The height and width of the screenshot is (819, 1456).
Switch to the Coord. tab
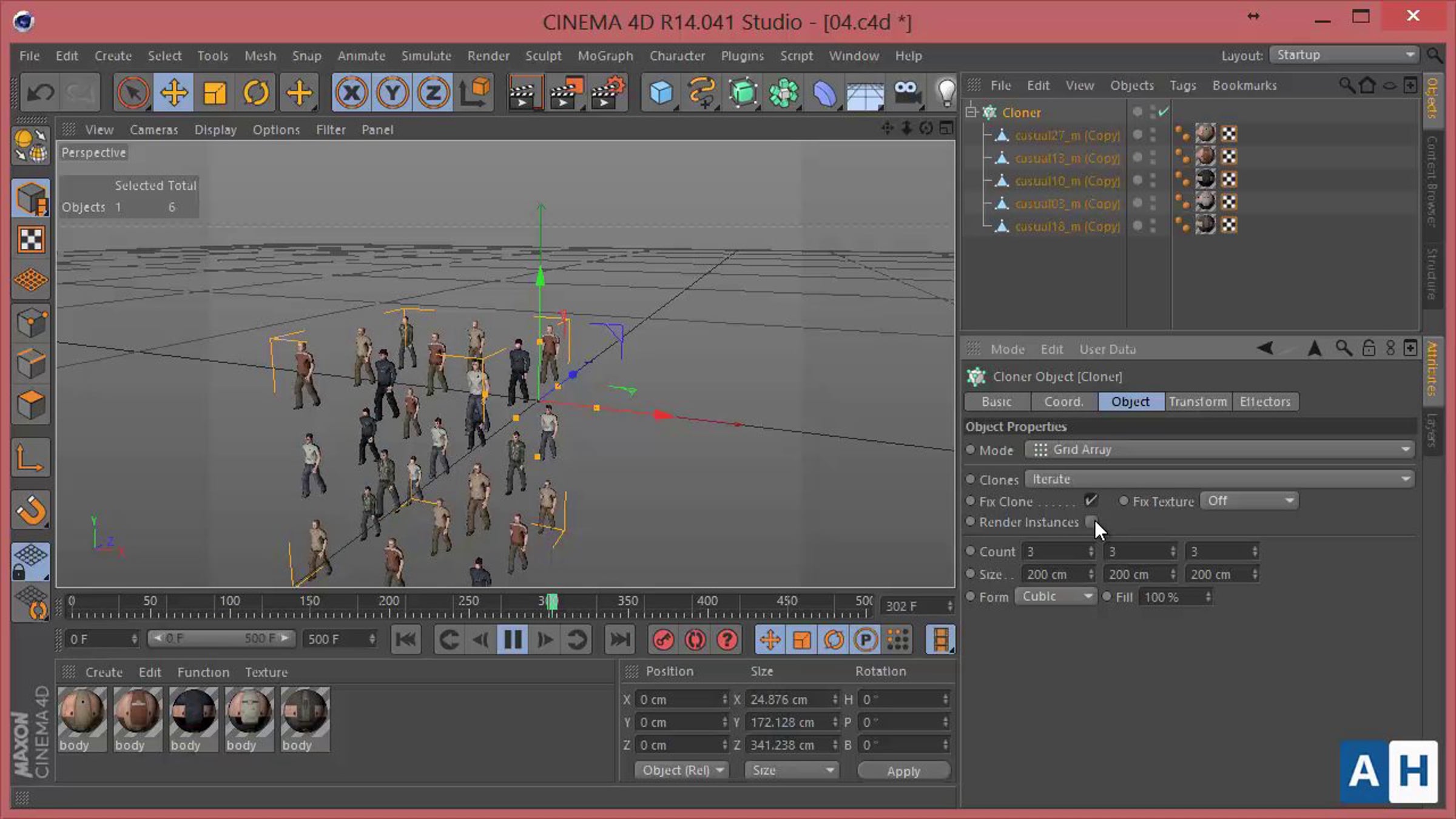(x=1063, y=402)
